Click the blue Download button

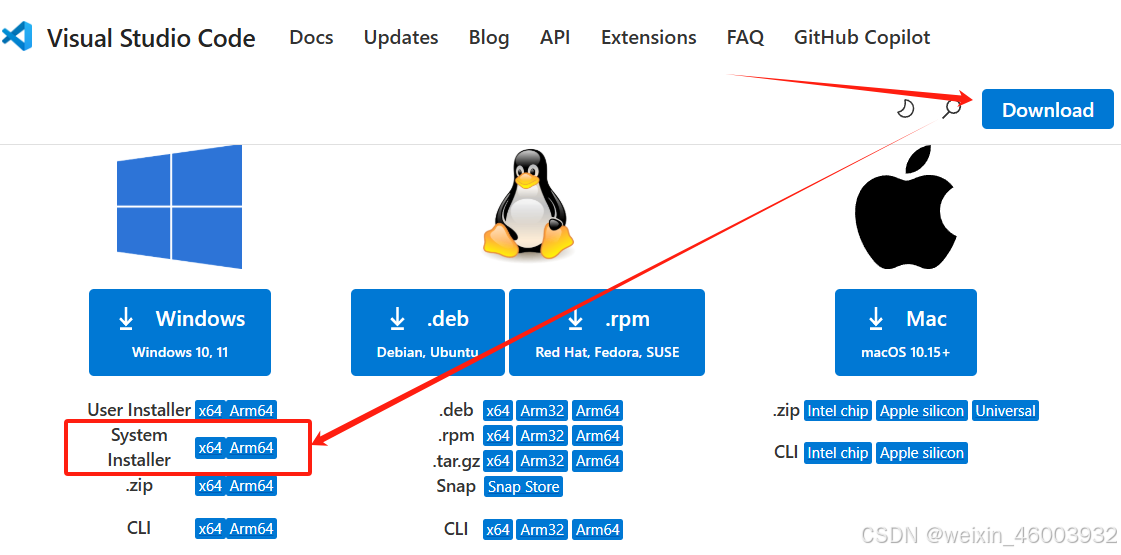pos(1047,109)
